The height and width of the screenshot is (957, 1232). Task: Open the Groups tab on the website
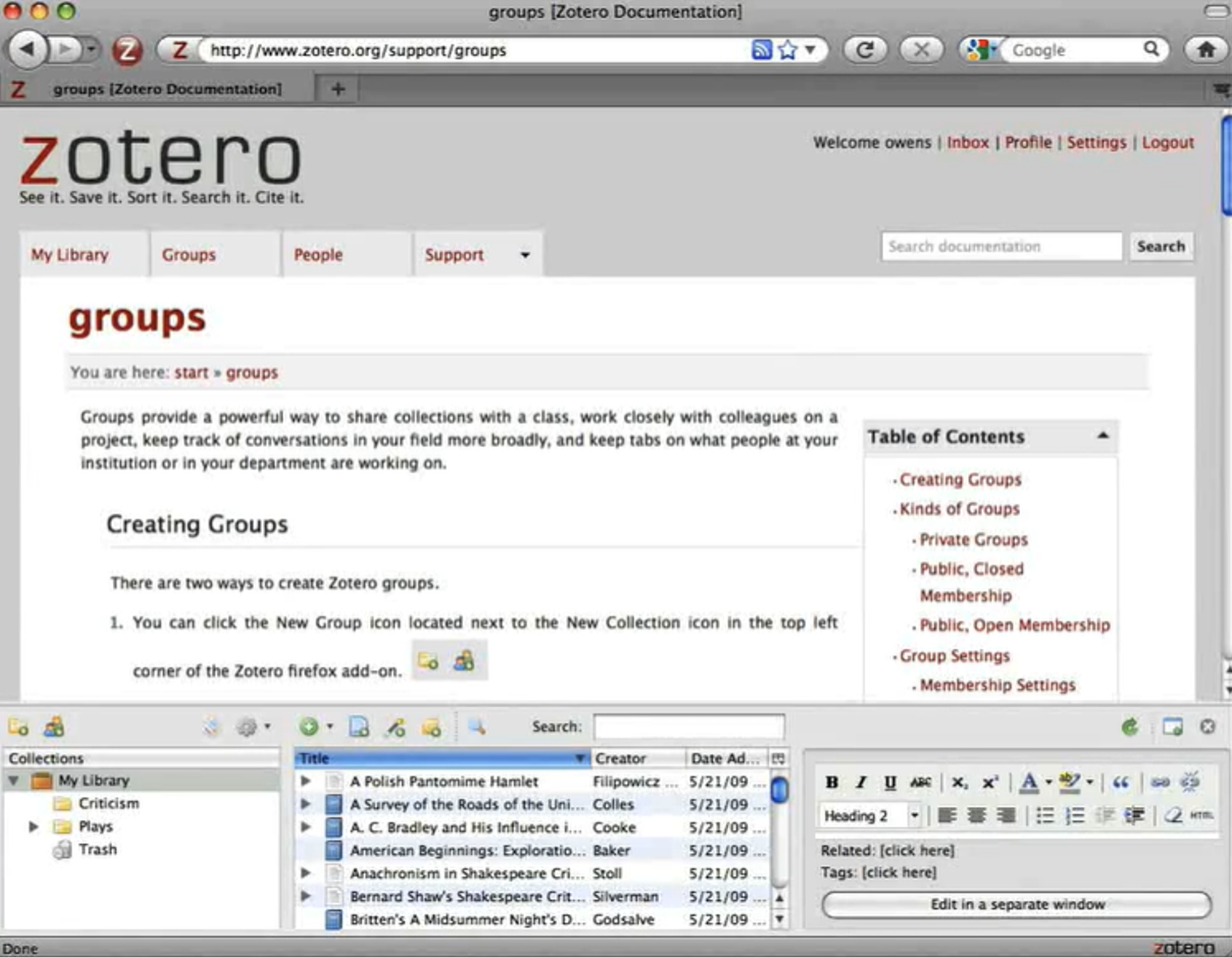pos(189,255)
